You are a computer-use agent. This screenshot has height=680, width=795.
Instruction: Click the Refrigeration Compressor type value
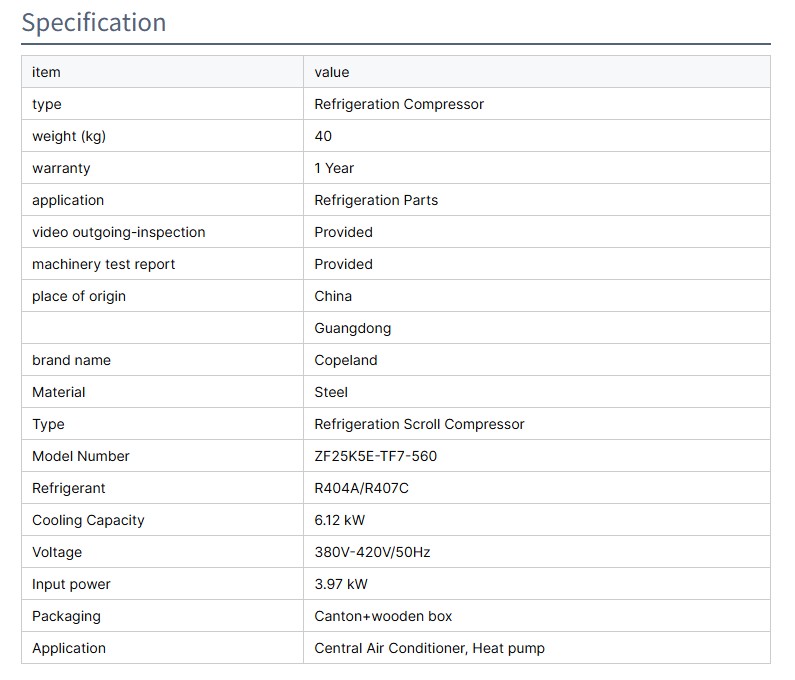click(399, 104)
